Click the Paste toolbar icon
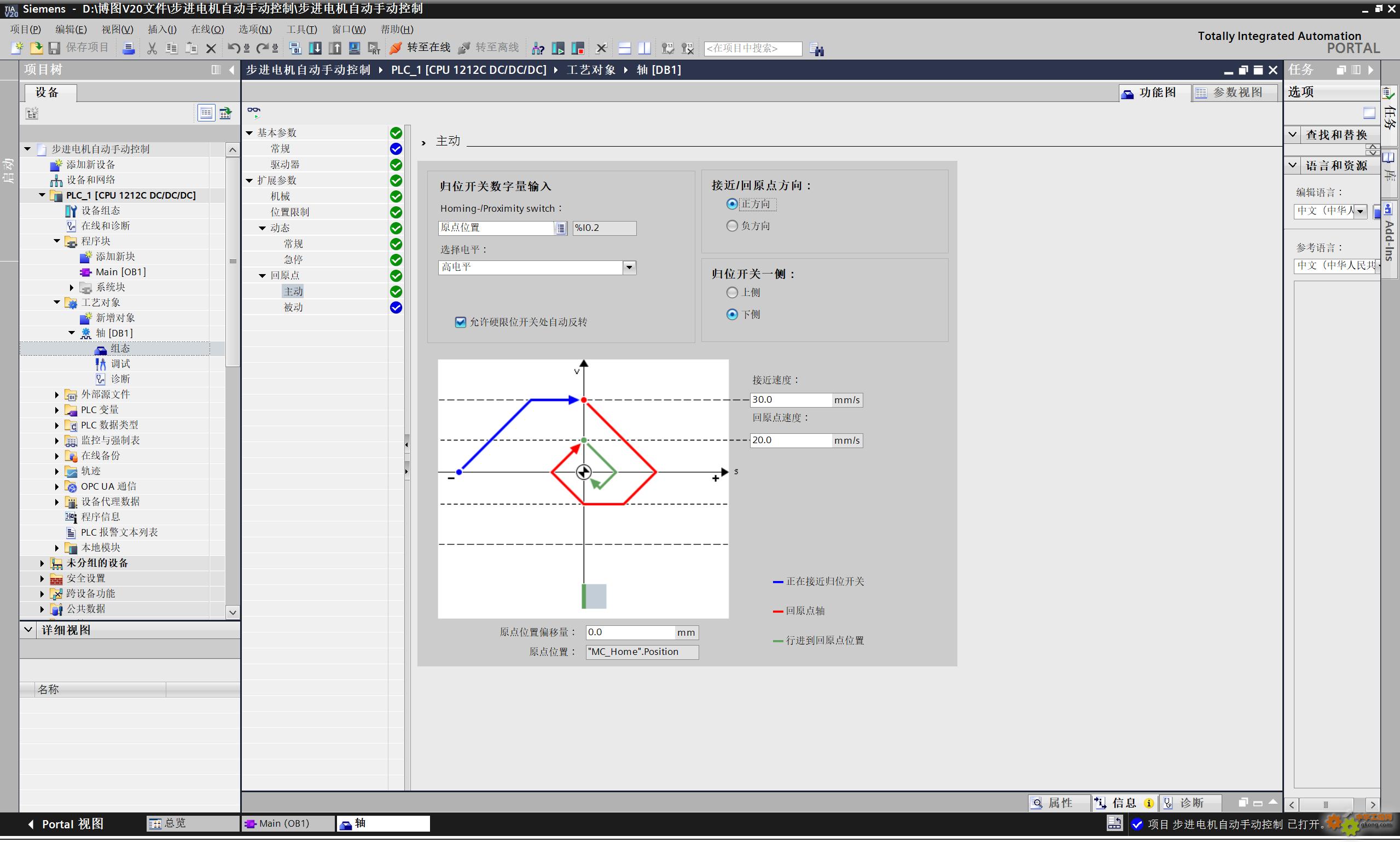 191,48
